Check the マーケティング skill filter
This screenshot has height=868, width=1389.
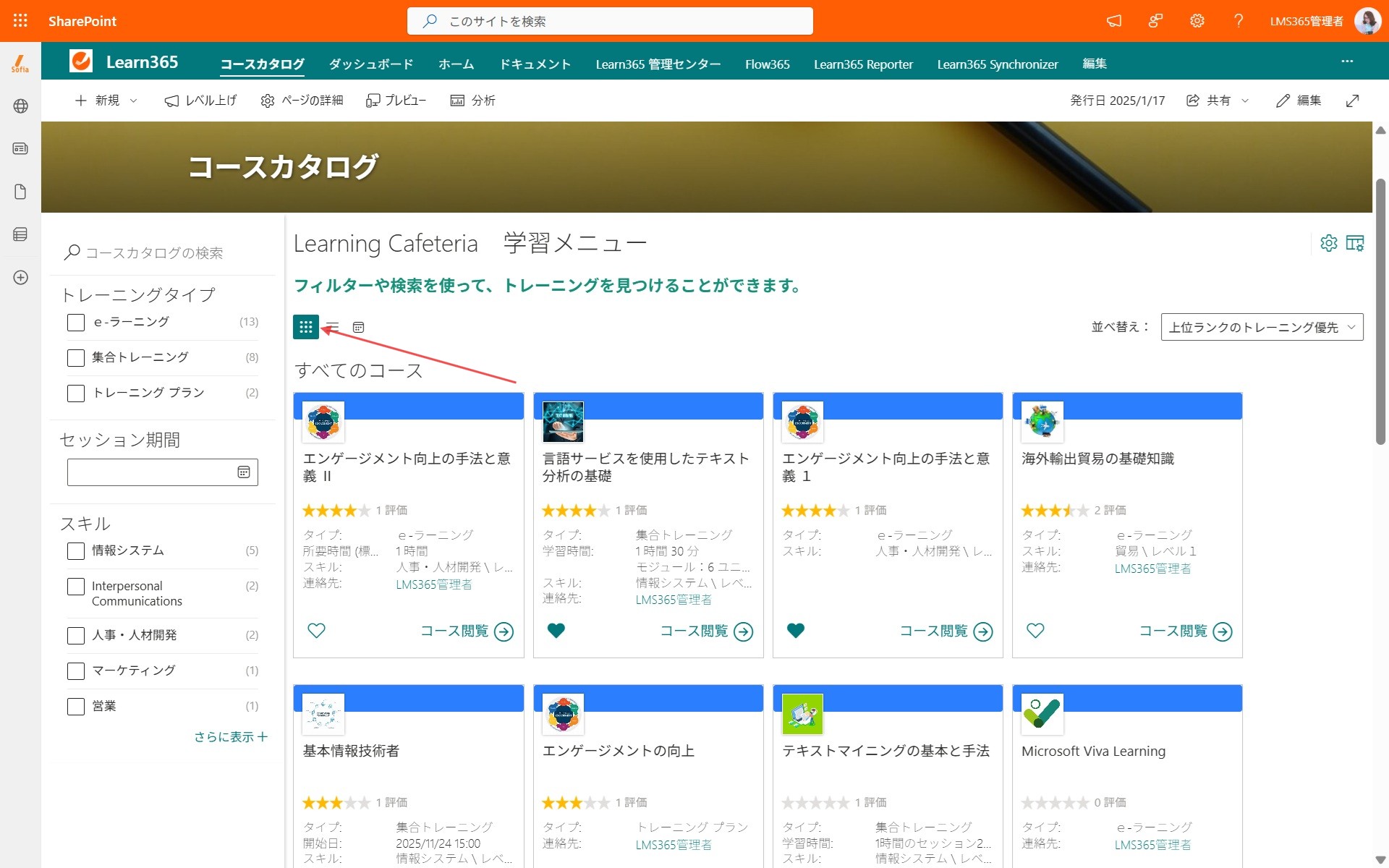point(76,671)
